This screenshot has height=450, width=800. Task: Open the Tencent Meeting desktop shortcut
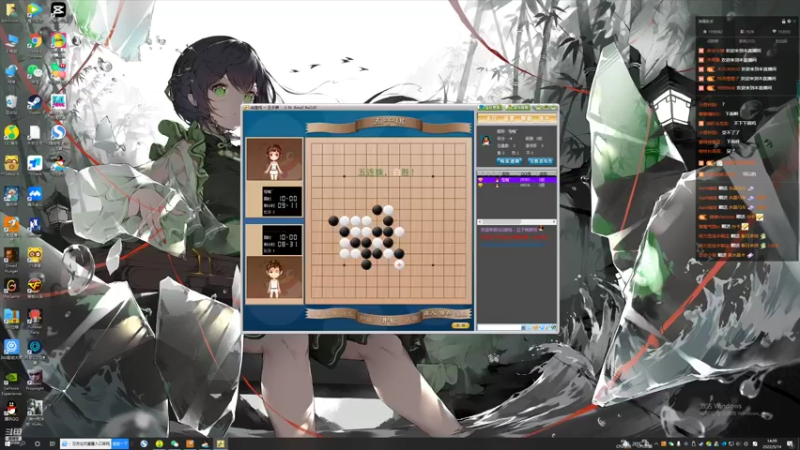pyautogui.click(x=35, y=194)
